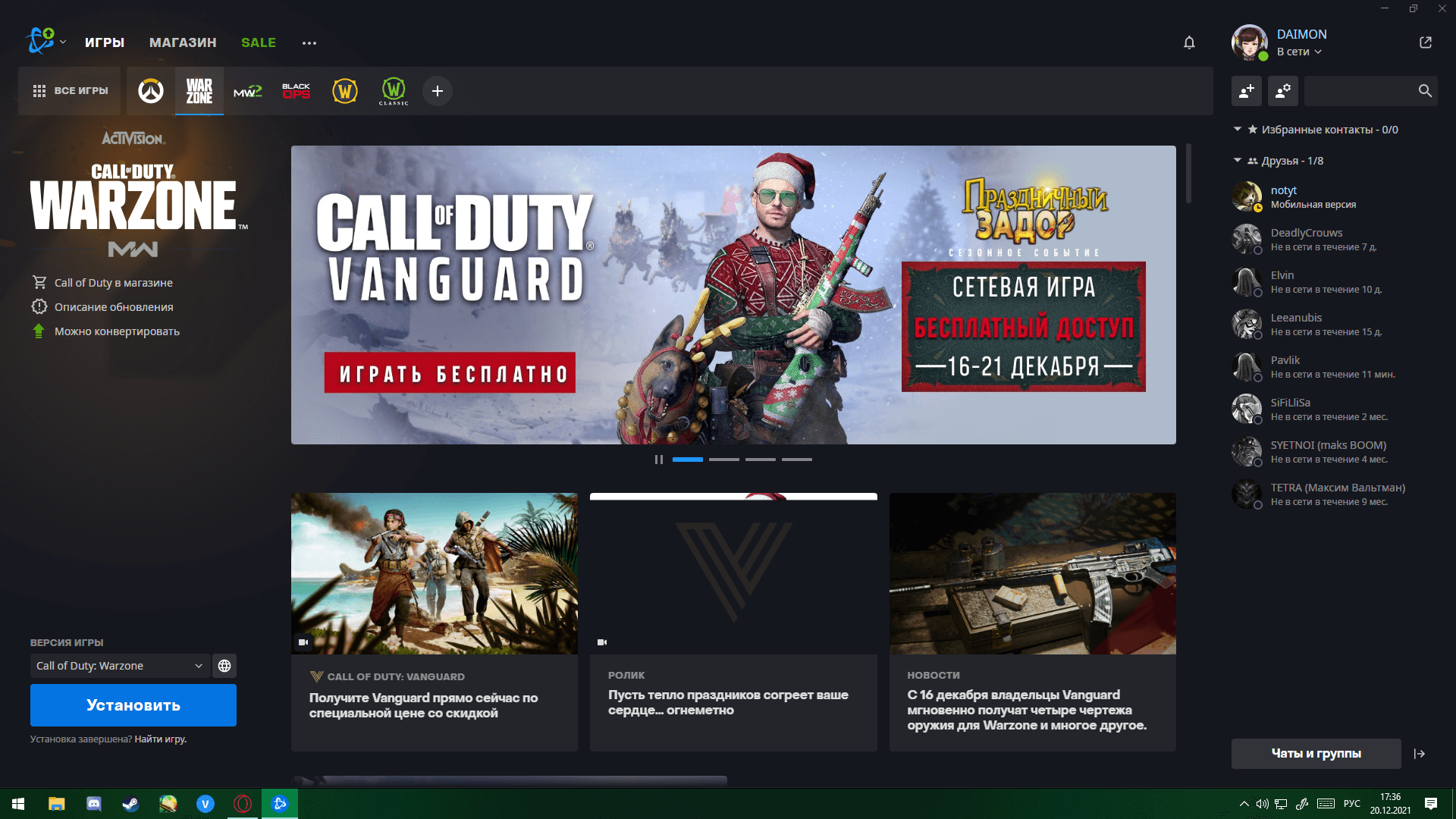
Task: Click the 'ИГРАТЬ БЕСПЛАТНО' banner button
Action: (450, 373)
